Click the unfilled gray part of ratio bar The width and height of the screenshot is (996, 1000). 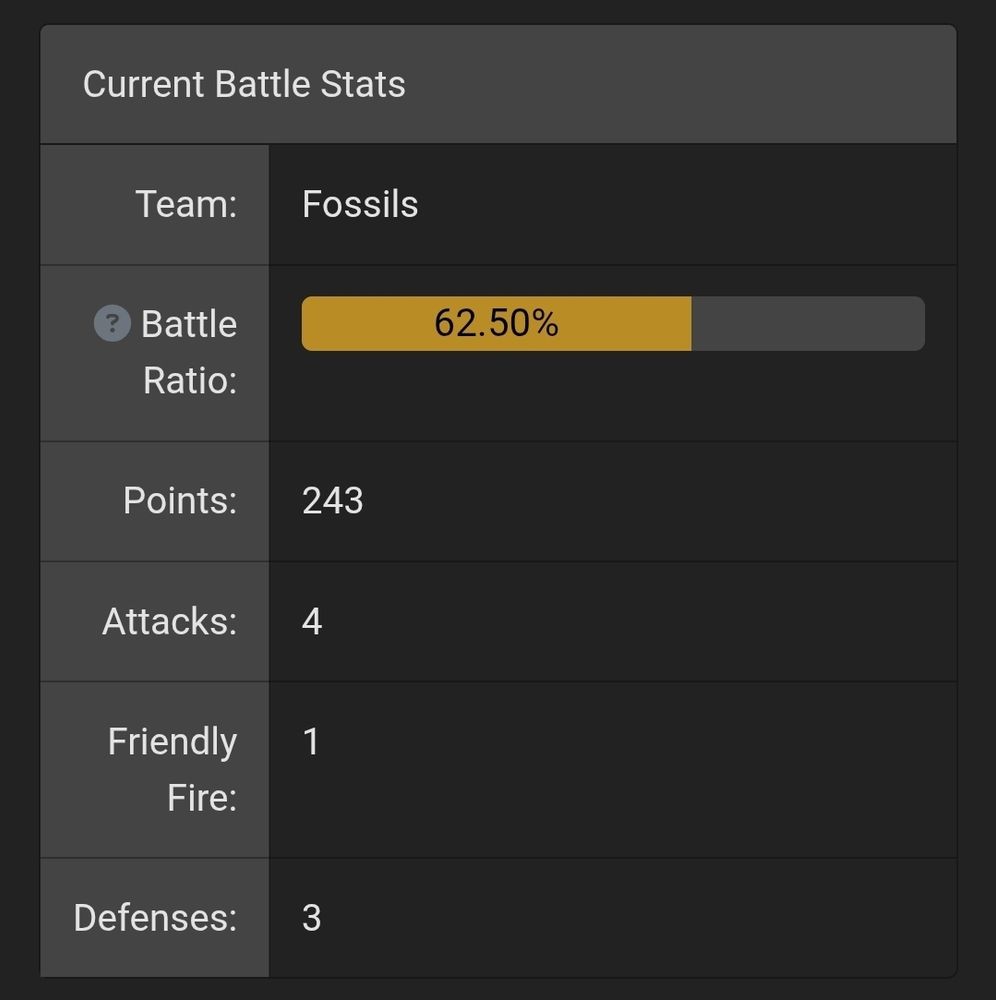808,324
